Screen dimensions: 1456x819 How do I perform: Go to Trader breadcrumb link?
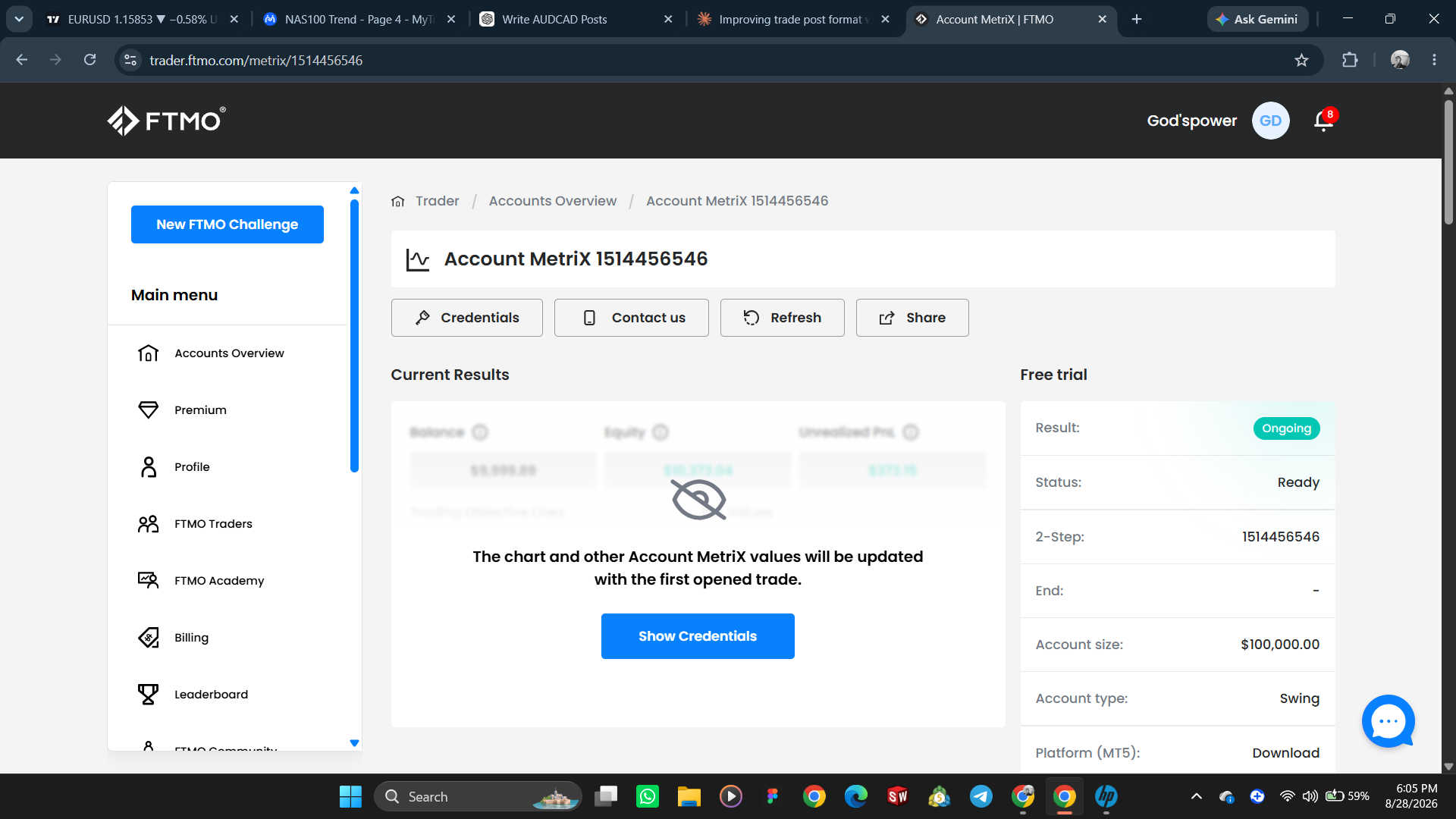(437, 201)
